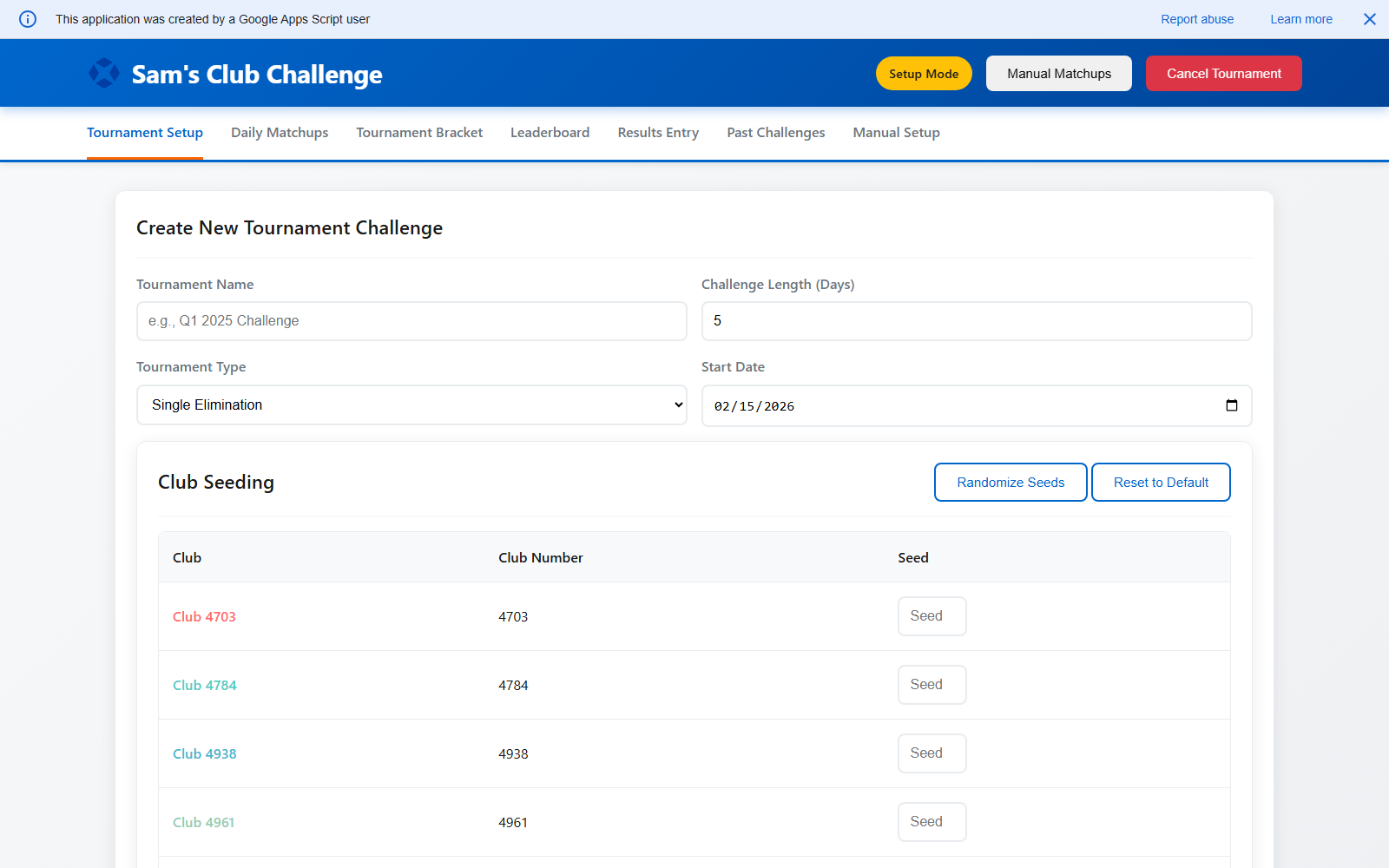Toggle Setup Mode in the header
This screenshot has height=868, width=1389.
[x=923, y=73]
